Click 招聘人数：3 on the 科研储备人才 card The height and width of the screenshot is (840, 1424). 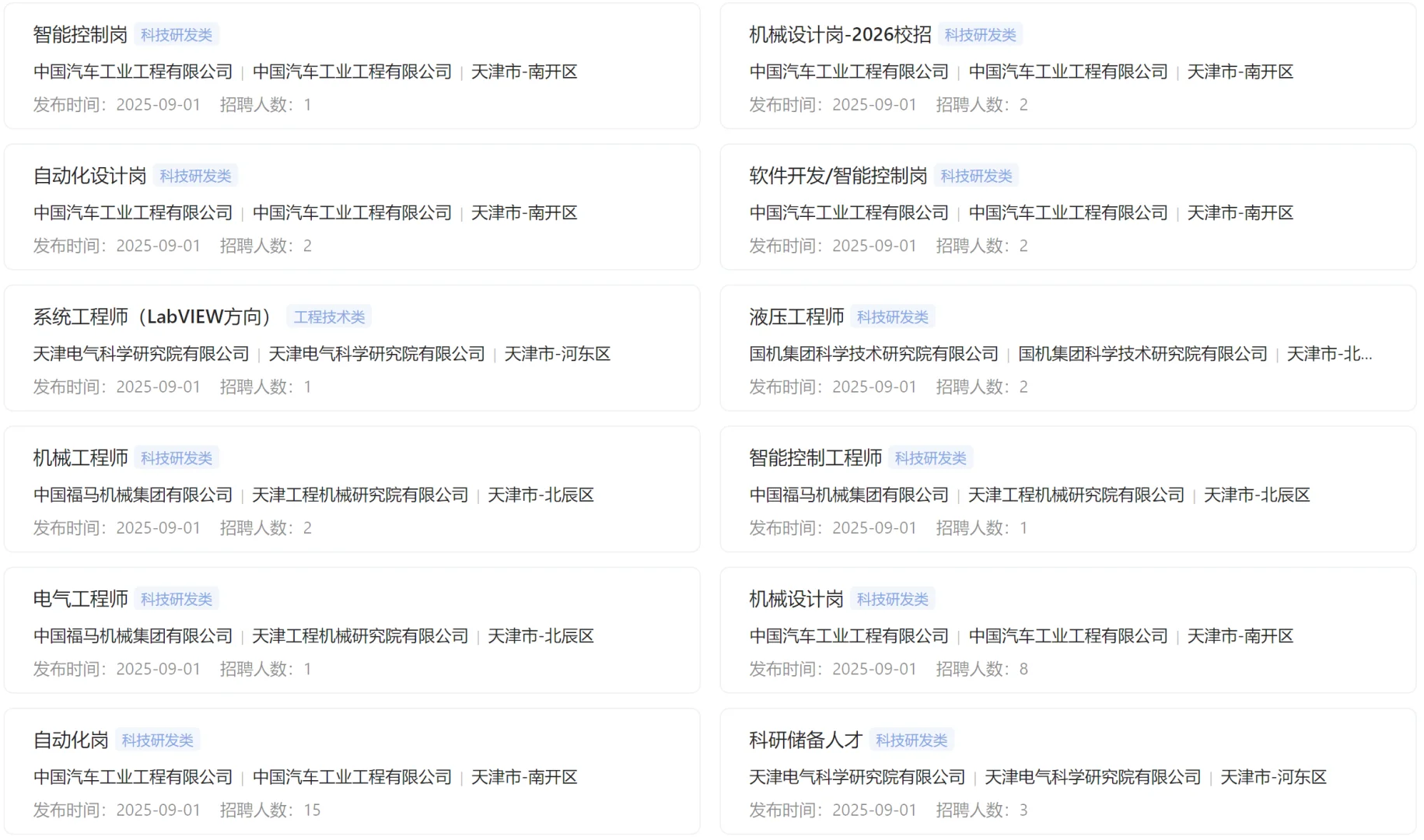click(x=981, y=810)
